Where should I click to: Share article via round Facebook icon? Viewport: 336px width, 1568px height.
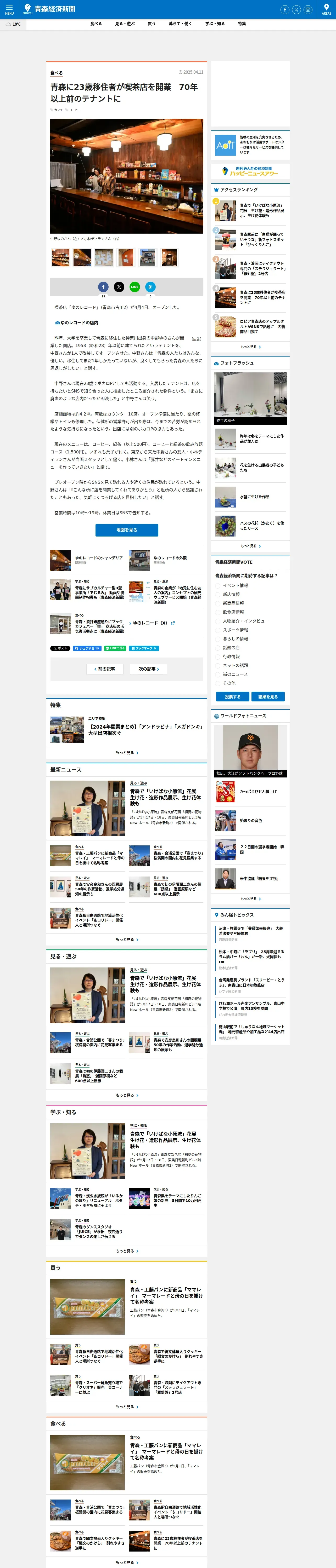103,287
